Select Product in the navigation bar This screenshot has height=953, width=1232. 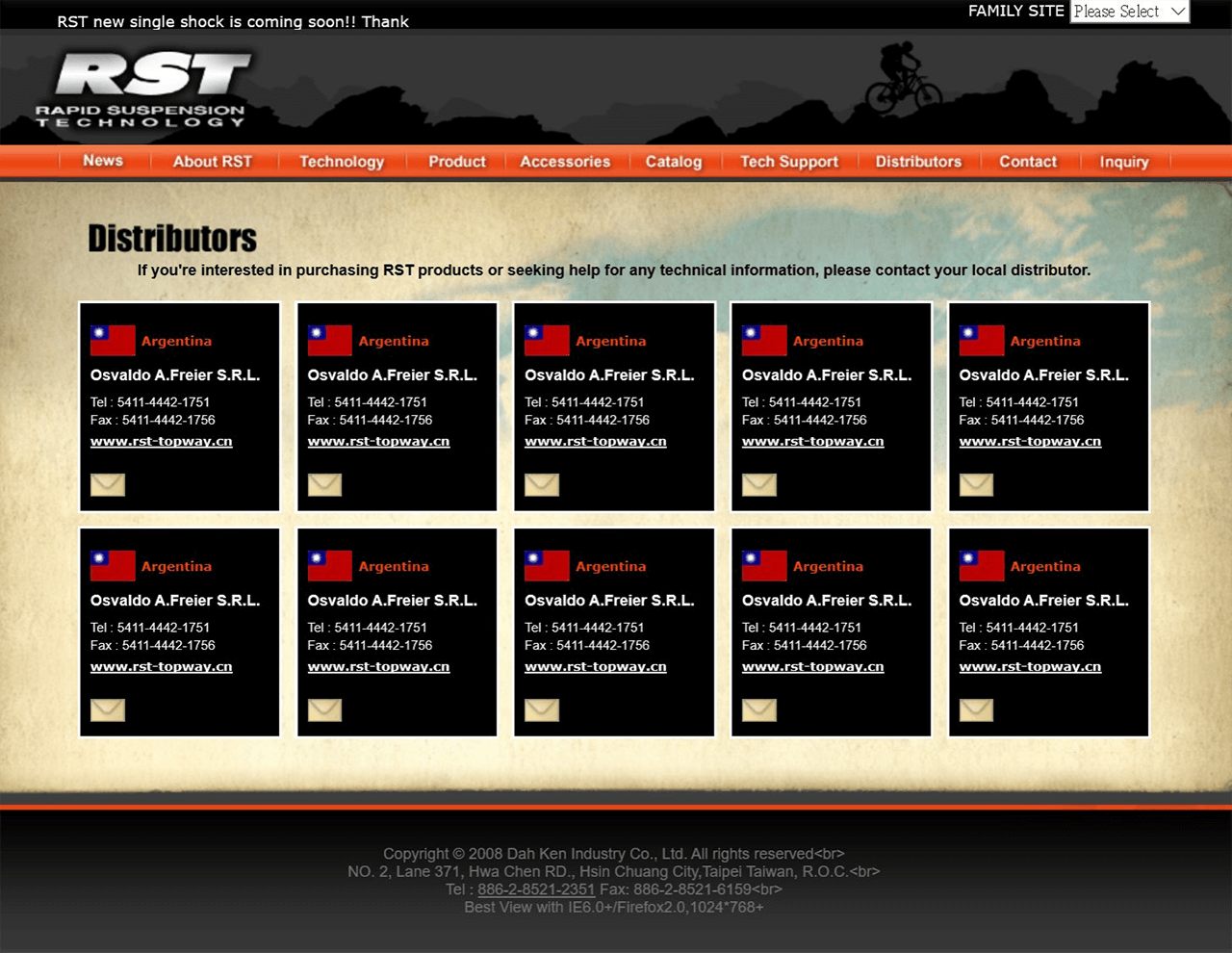pos(457,162)
